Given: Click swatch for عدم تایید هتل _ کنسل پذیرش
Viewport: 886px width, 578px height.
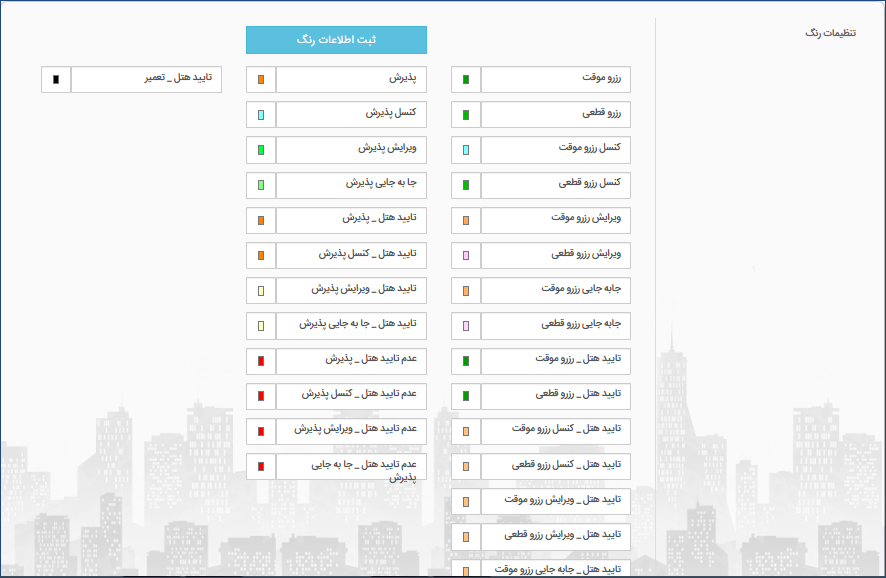Looking at the screenshot, I should (261, 396).
